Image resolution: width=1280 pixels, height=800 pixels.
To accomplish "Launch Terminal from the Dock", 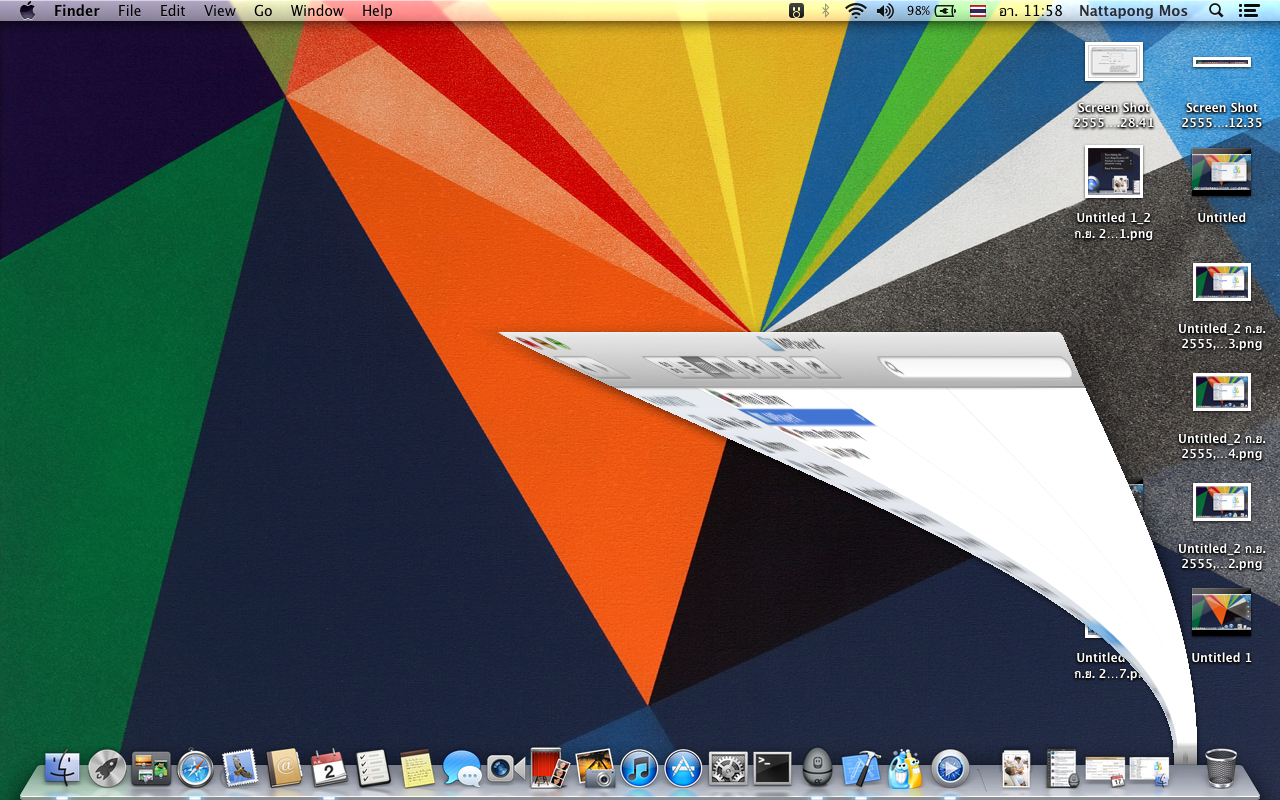I will pos(772,768).
